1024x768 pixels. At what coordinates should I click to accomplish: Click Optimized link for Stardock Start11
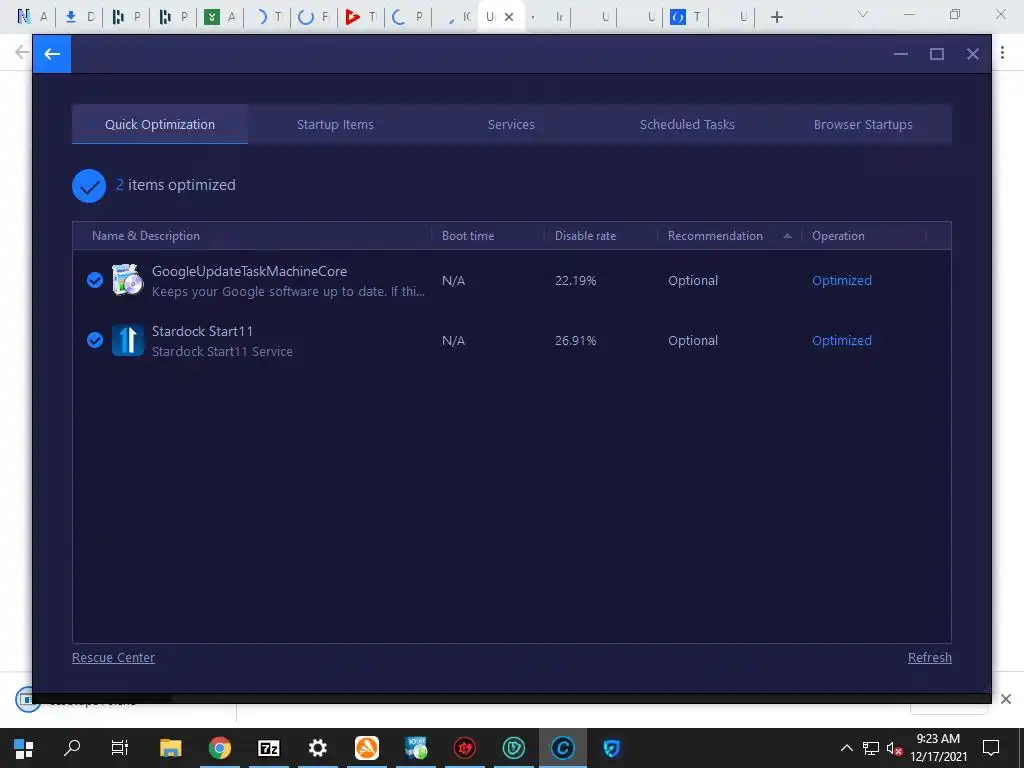coord(842,340)
